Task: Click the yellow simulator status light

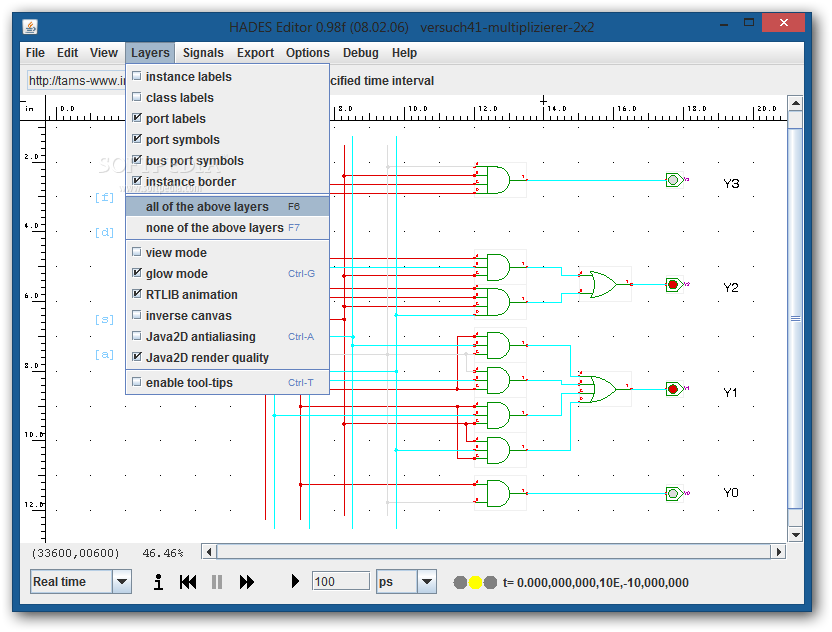Action: pyautogui.click(x=475, y=583)
